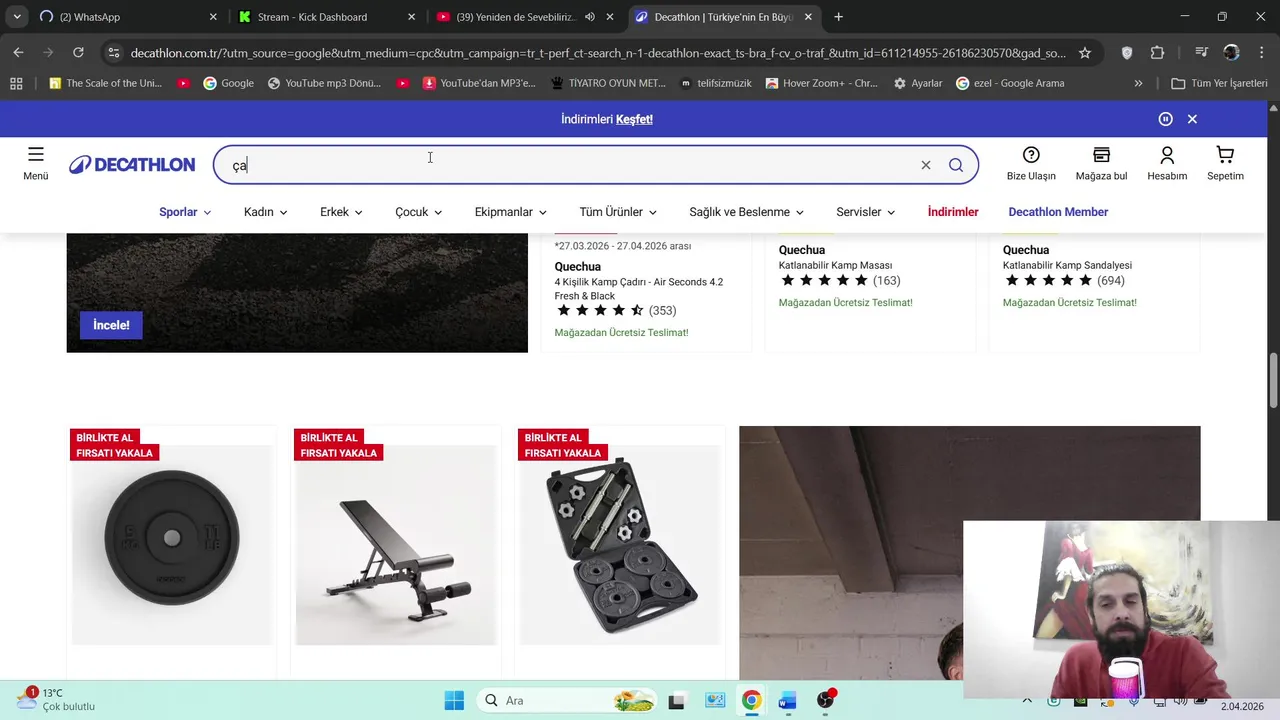Expand the Kadın navigation menu
The height and width of the screenshot is (720, 1280).
click(x=265, y=212)
